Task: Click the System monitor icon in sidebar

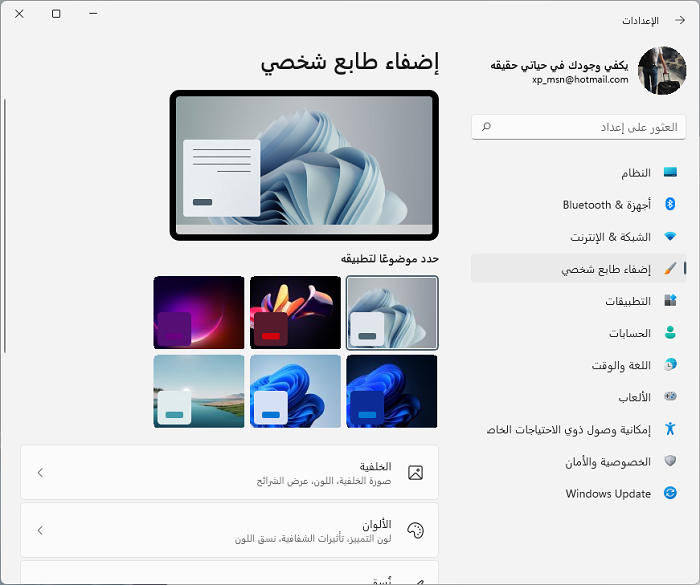Action: 670,172
